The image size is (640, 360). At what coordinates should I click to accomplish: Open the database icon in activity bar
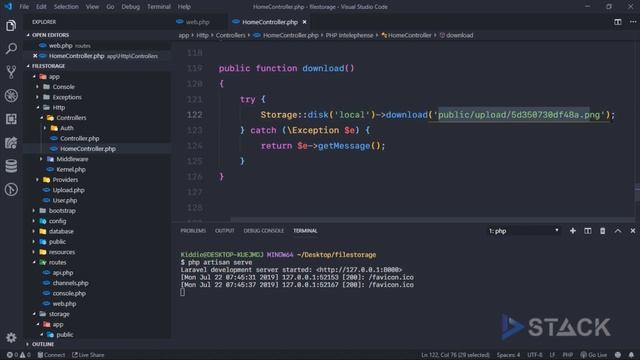coord(11,166)
